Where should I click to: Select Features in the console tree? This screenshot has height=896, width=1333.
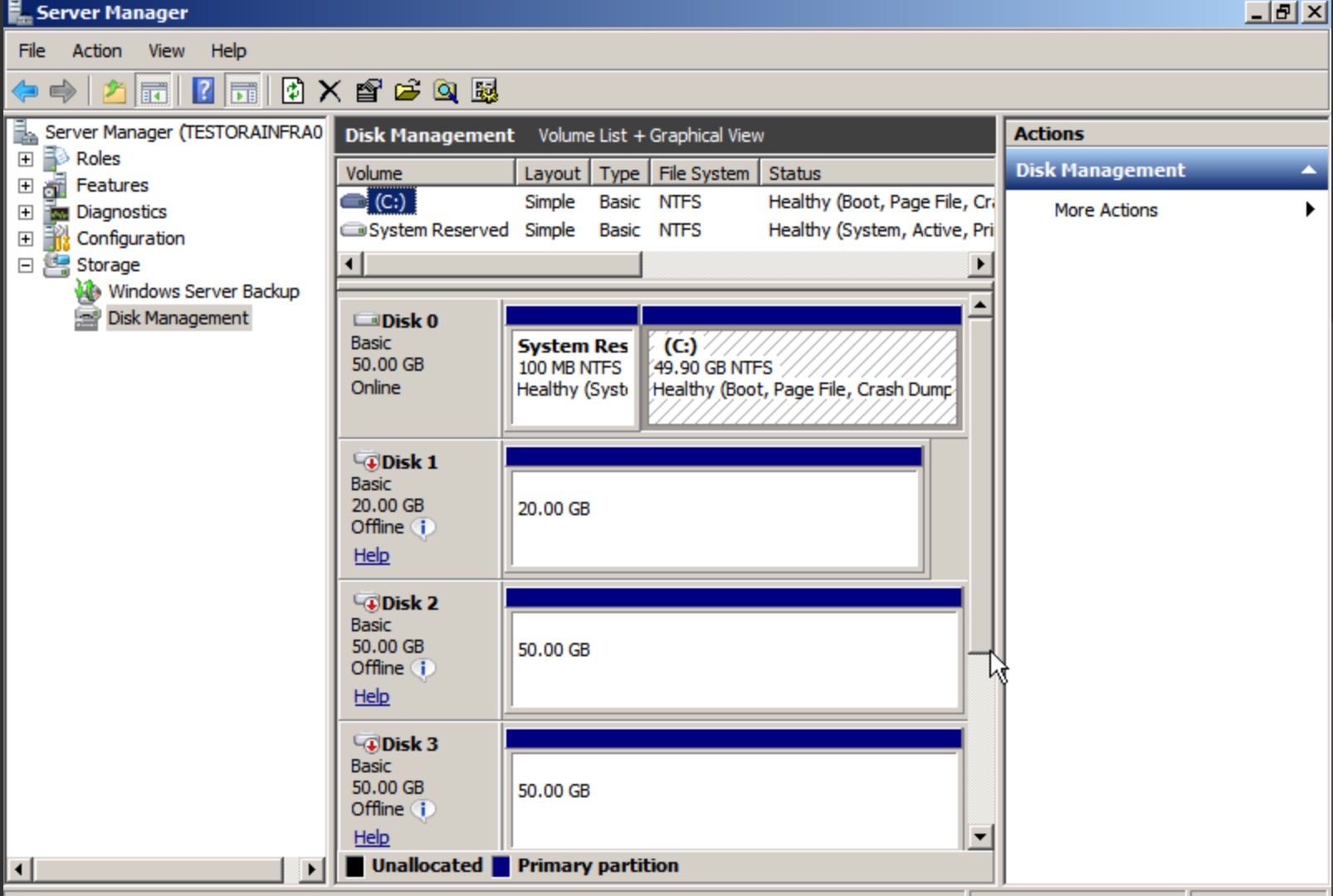click(112, 185)
